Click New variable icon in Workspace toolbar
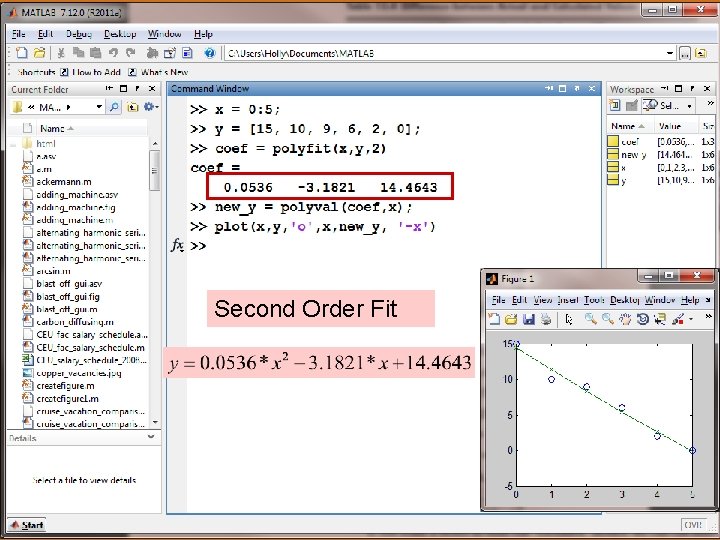Viewport: 720px width, 540px height. point(614,106)
